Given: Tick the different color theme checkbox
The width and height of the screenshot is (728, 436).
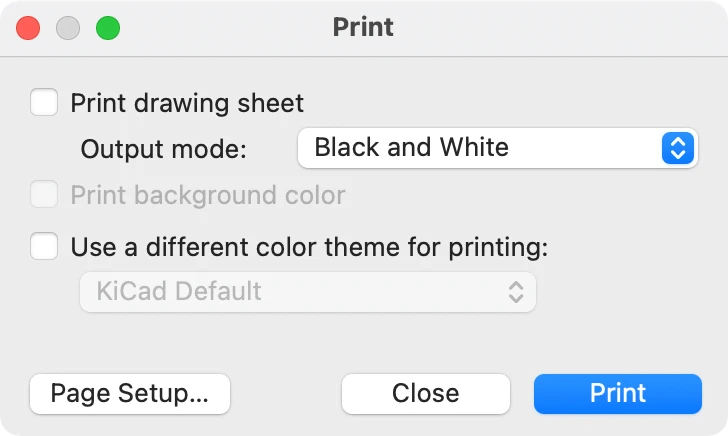Looking at the screenshot, I should 44,246.
